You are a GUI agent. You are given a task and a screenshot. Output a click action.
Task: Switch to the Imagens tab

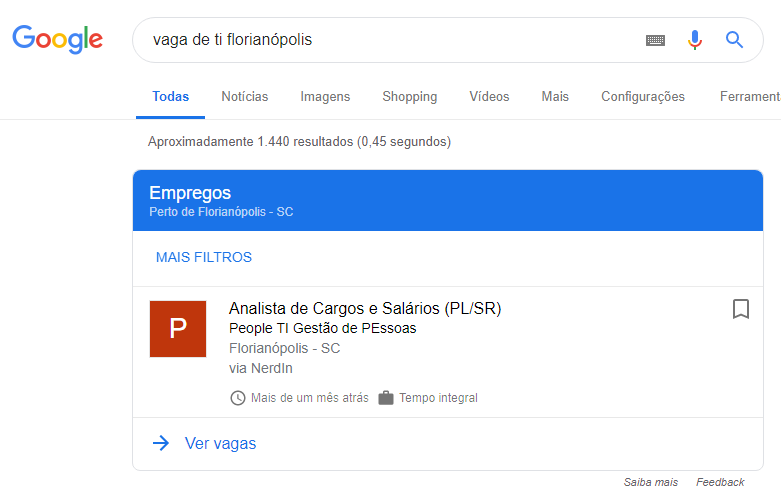325,97
